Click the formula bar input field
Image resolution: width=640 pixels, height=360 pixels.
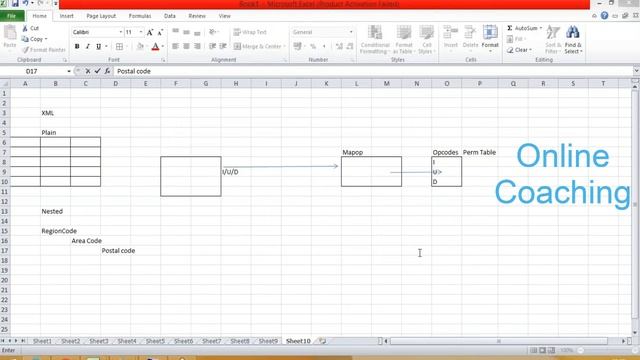372,71
